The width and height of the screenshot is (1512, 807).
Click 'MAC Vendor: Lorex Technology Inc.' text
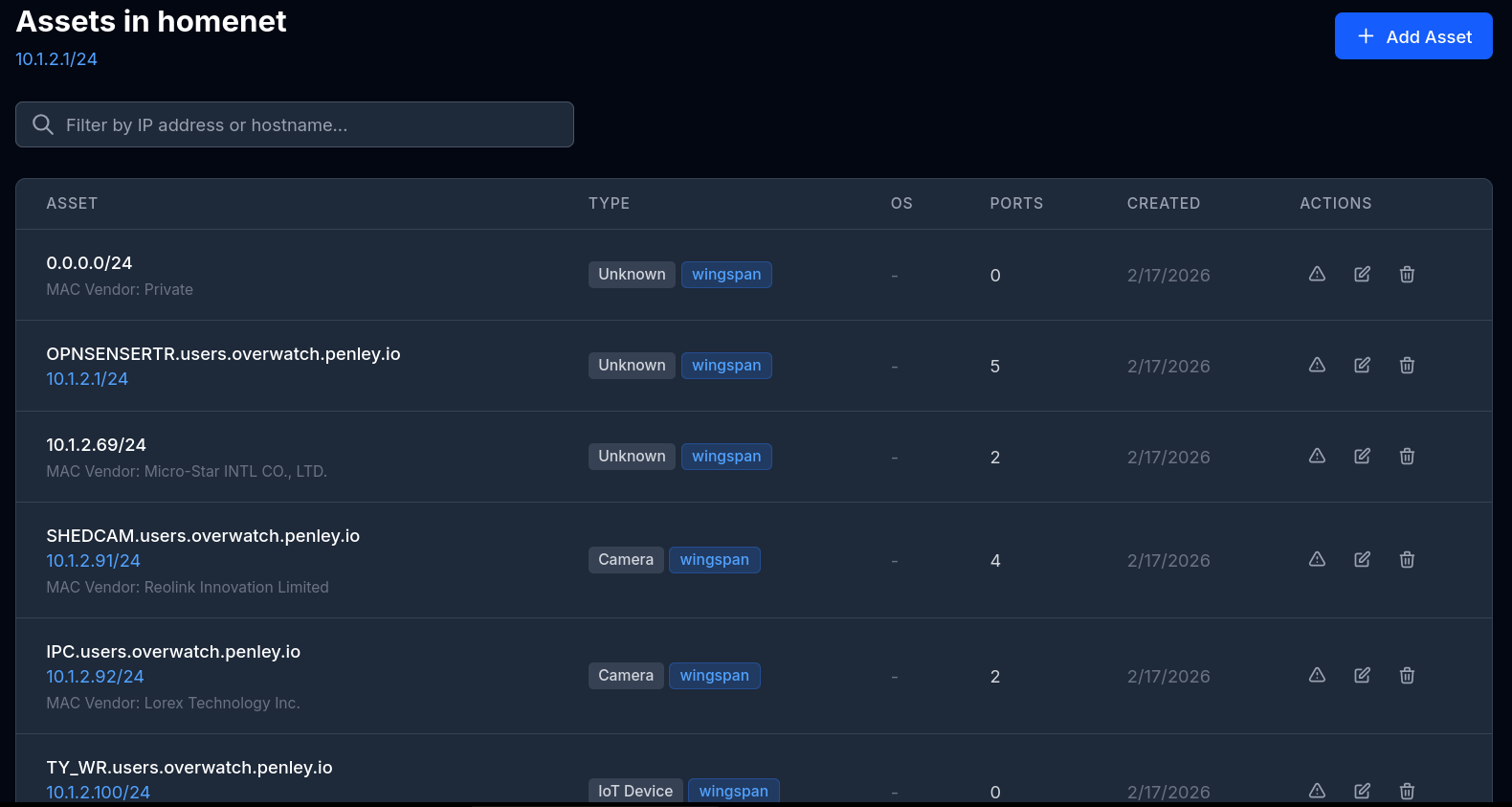(173, 703)
